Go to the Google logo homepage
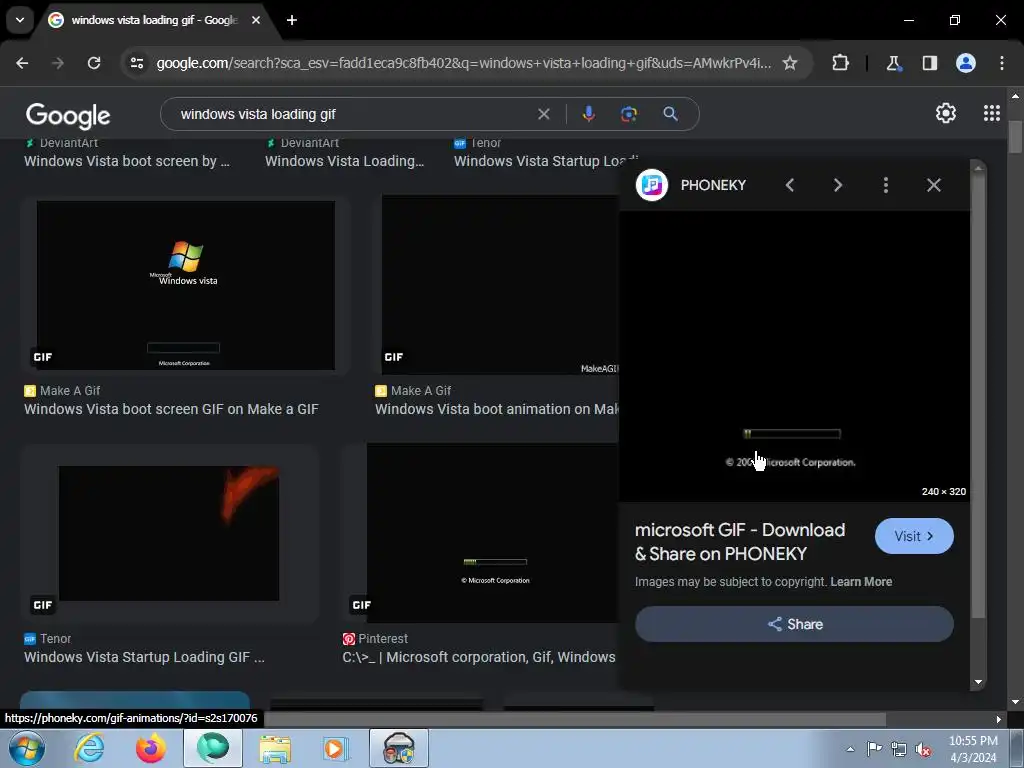Screen dimensions: 1024x768 (x=68, y=116)
